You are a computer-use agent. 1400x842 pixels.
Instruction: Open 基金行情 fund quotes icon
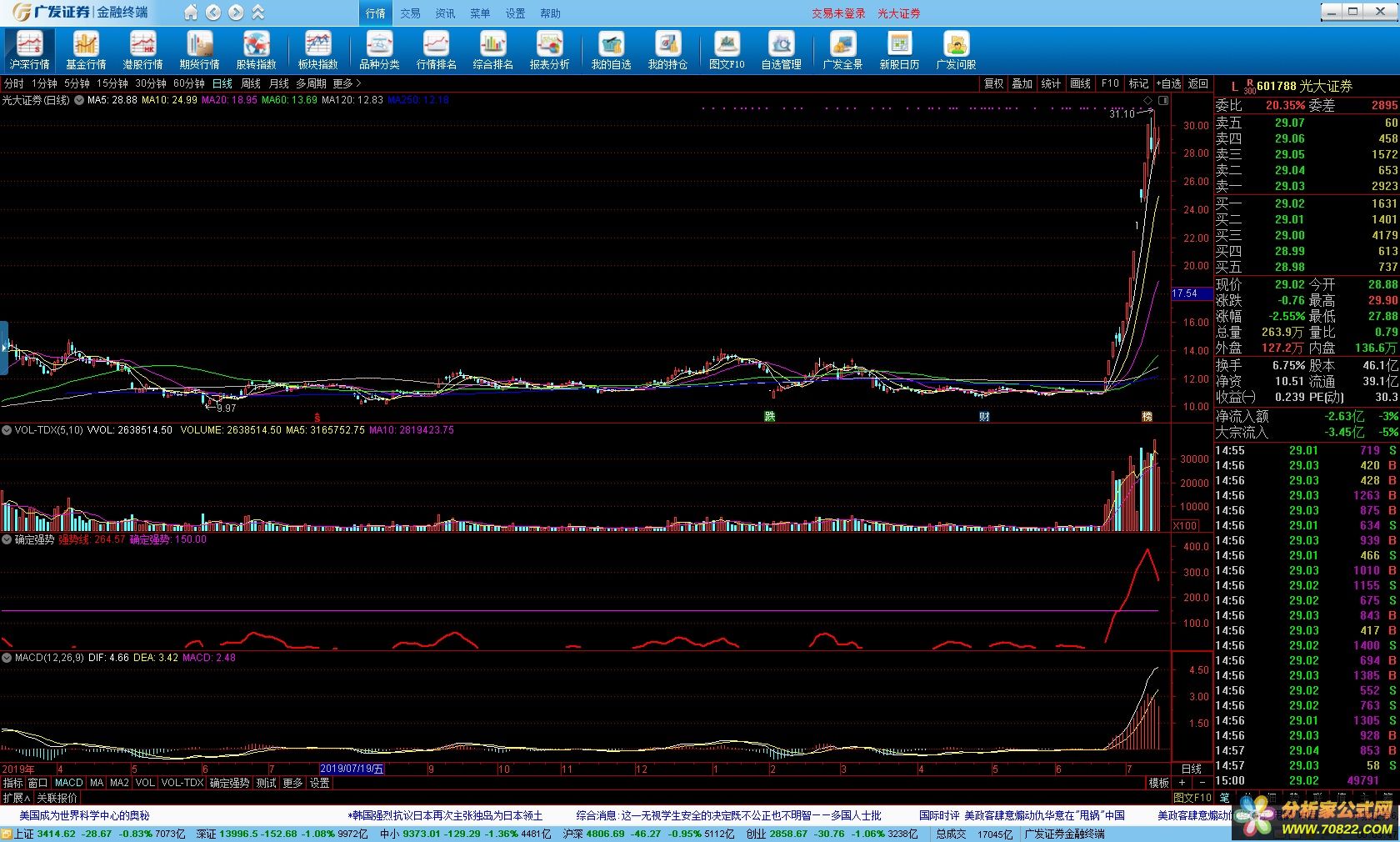[x=86, y=50]
